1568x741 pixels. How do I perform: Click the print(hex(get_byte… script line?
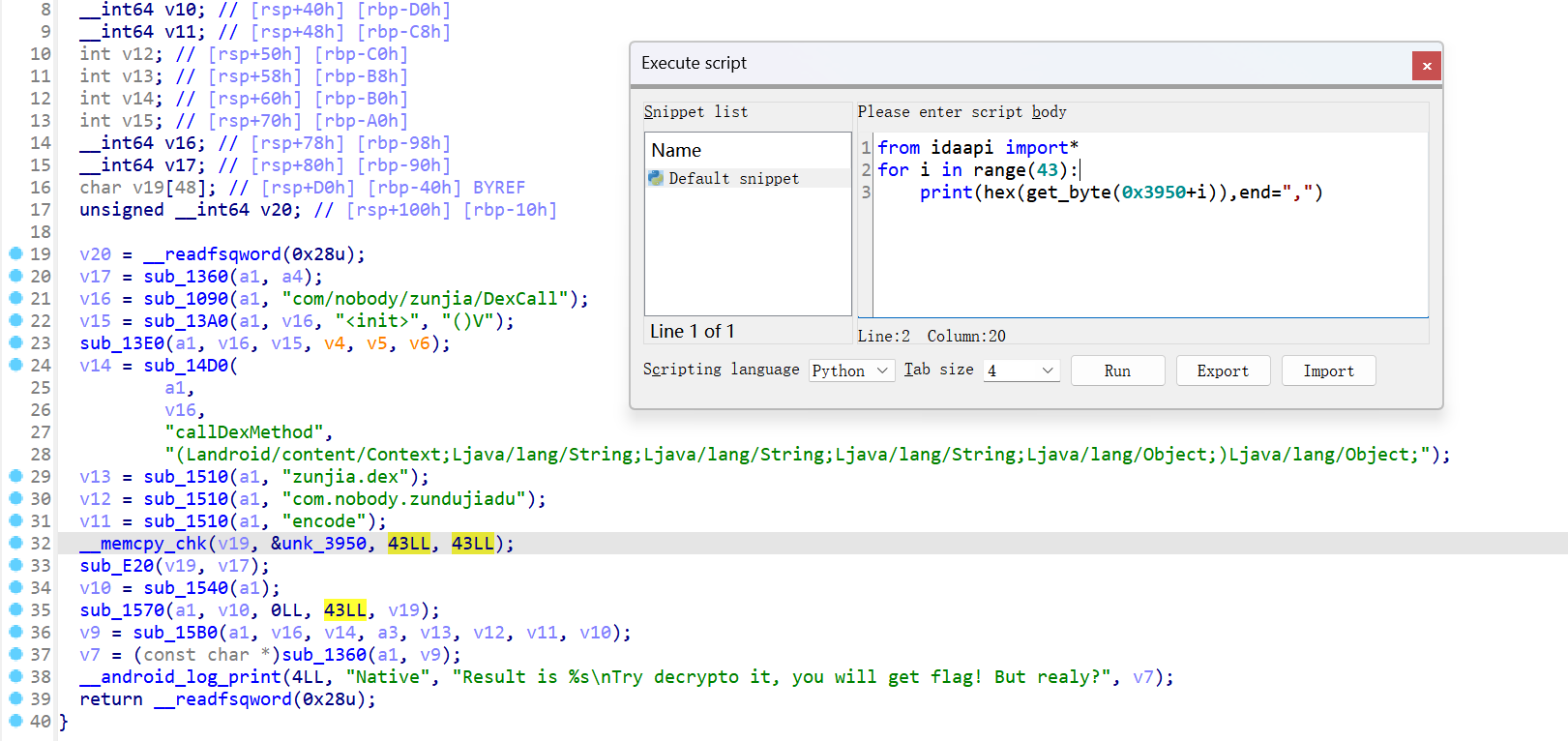(1121, 192)
